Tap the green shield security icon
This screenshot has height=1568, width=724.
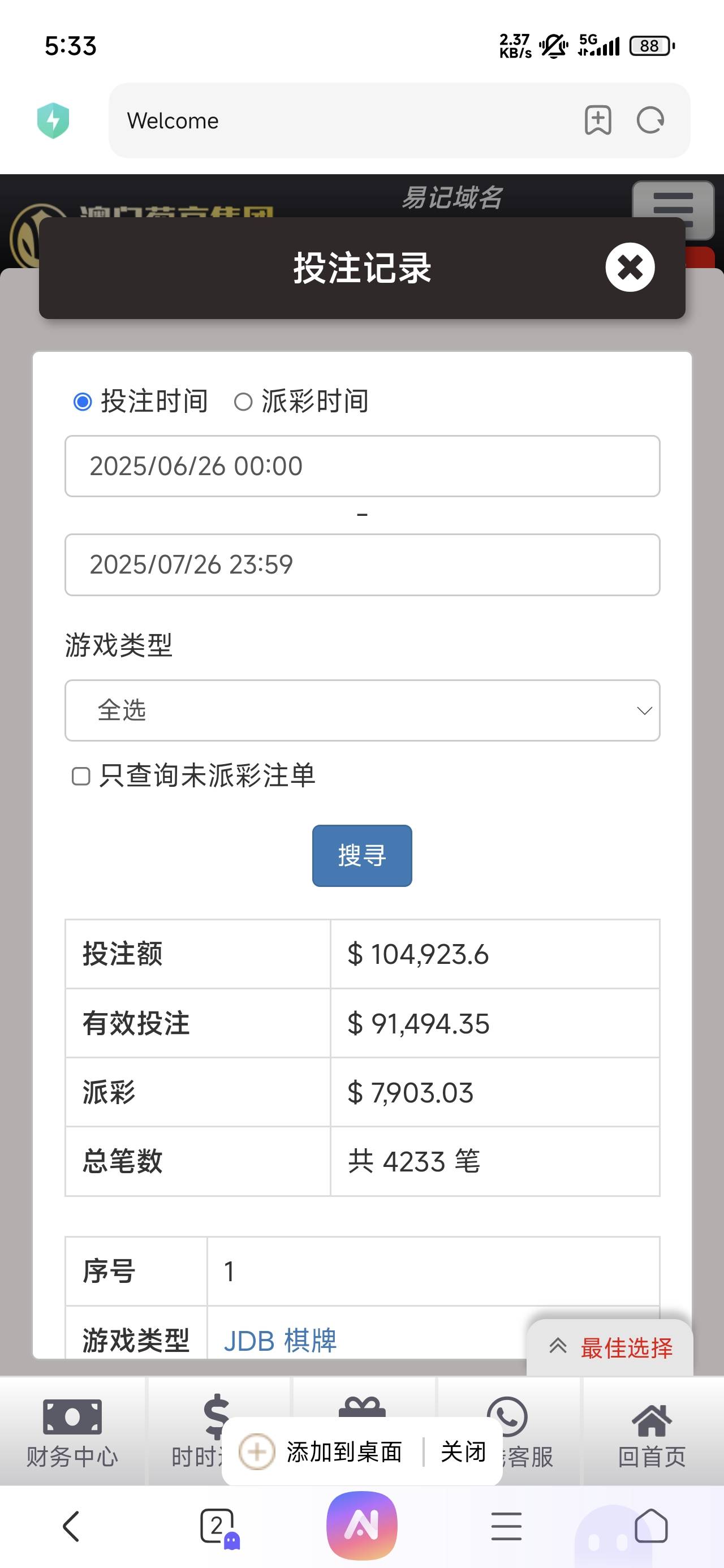click(53, 120)
